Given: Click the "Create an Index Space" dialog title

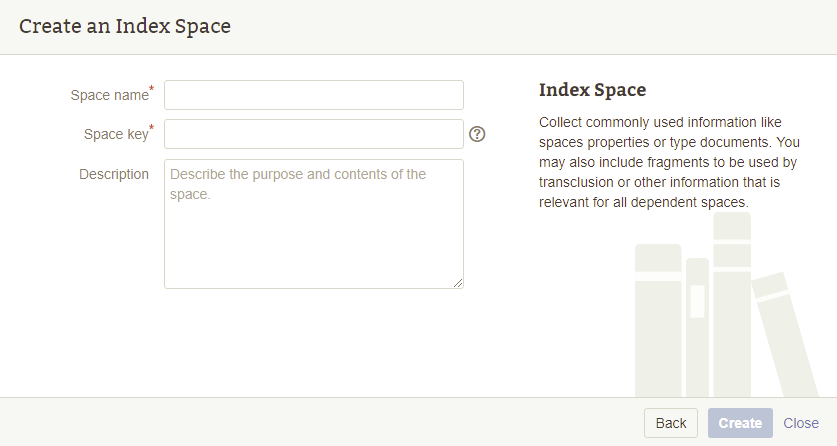Looking at the screenshot, I should pyautogui.click(x=125, y=26).
